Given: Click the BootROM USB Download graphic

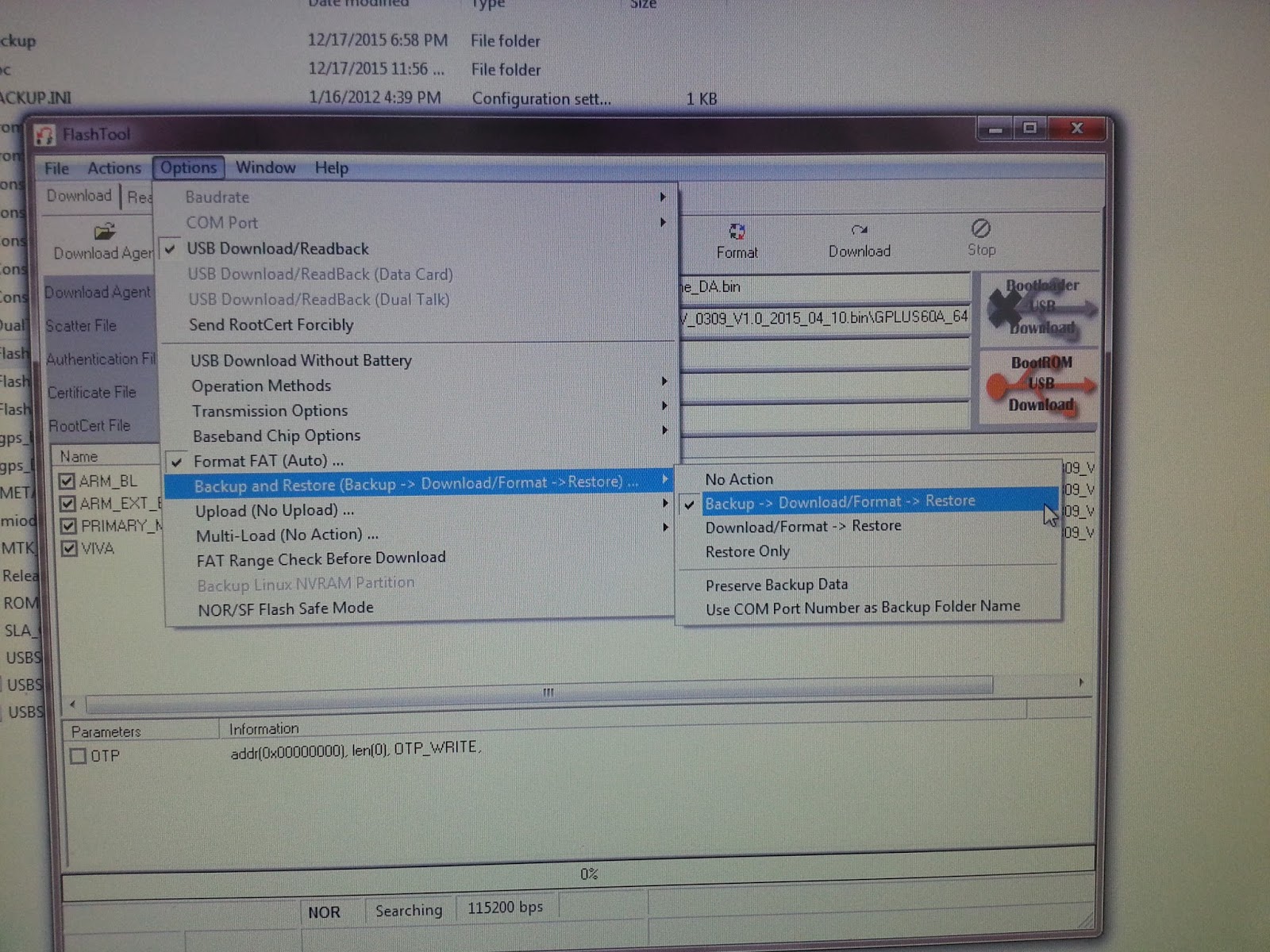Looking at the screenshot, I should coord(1040,385).
